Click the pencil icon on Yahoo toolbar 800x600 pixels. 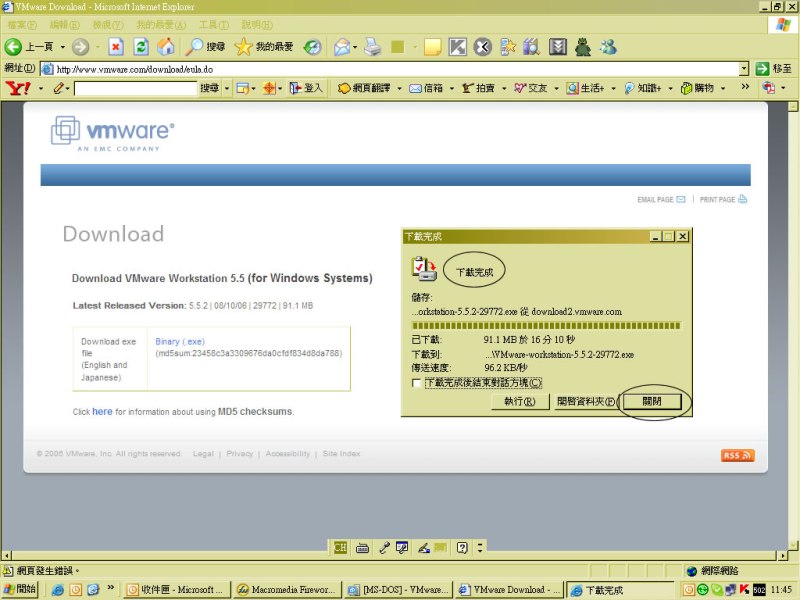coord(58,88)
